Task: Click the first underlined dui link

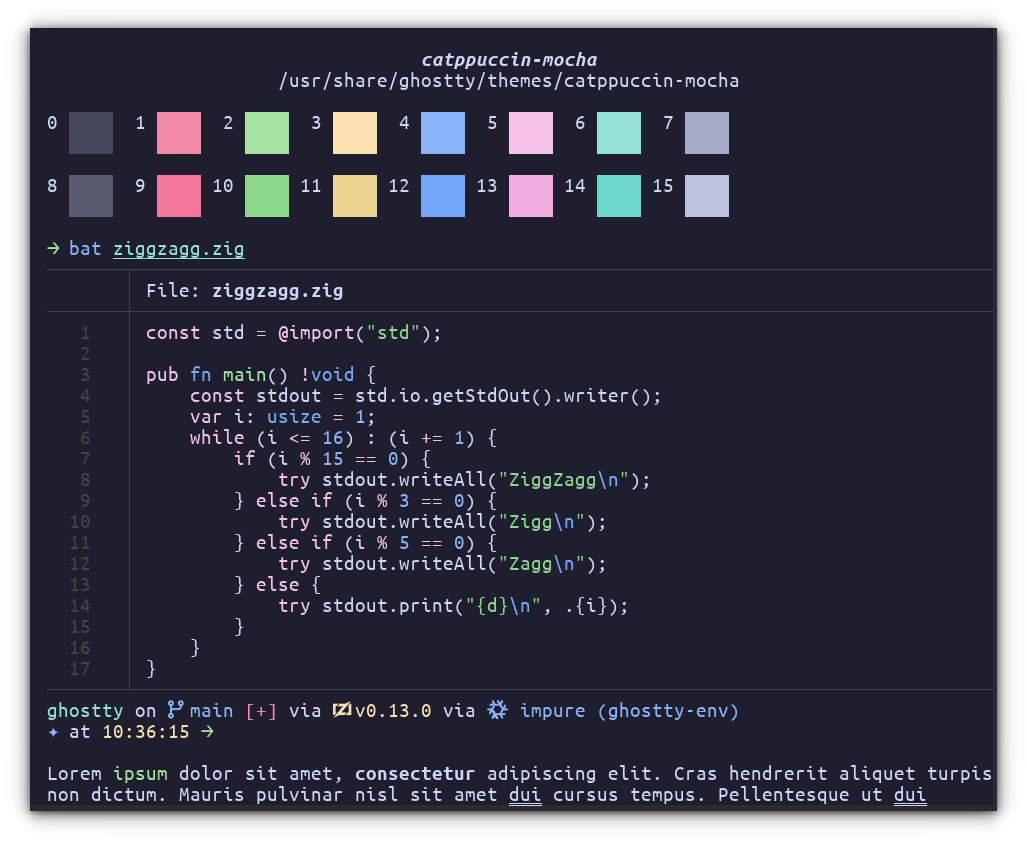Action: click(x=525, y=794)
